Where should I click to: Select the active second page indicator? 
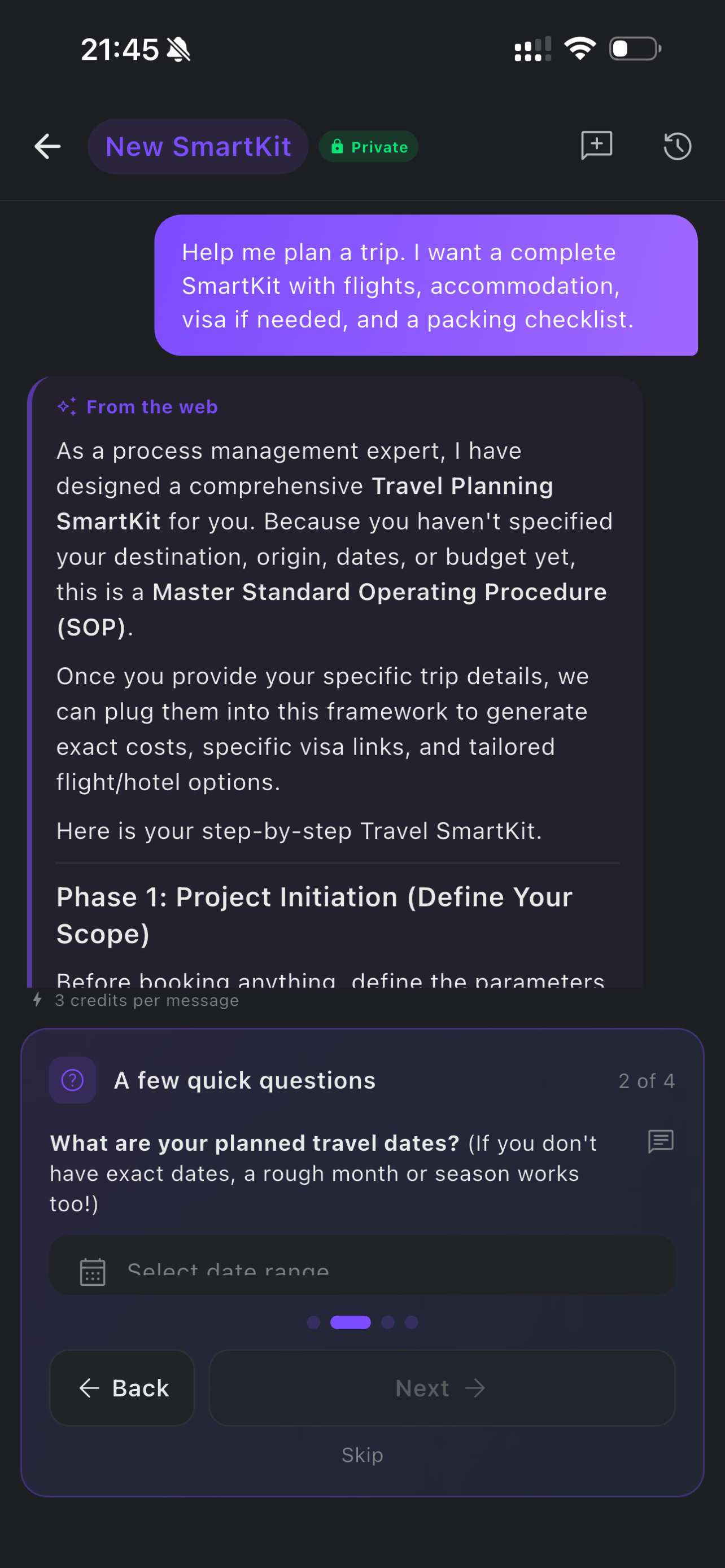pos(351,1322)
